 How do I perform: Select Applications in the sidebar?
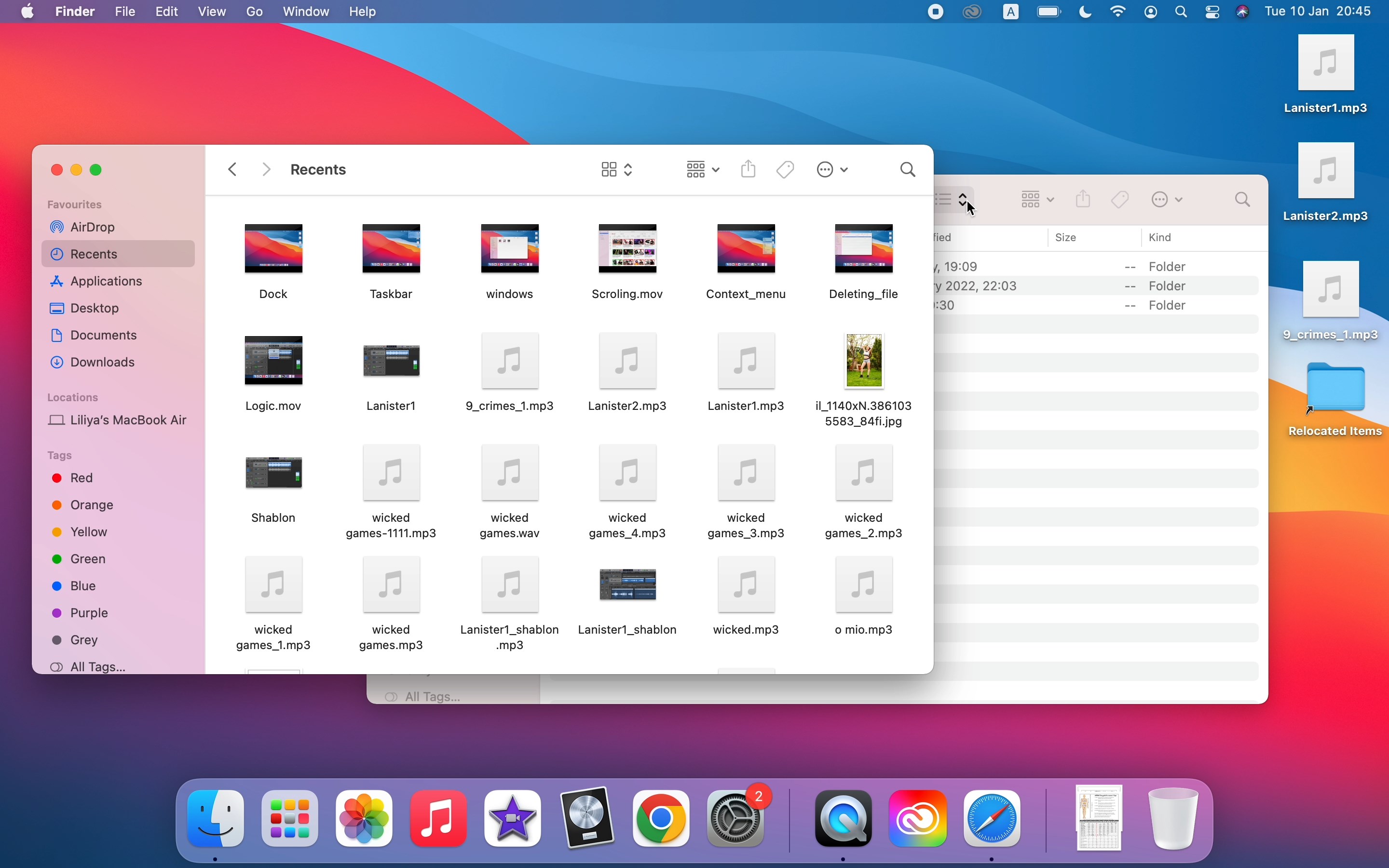point(118,281)
